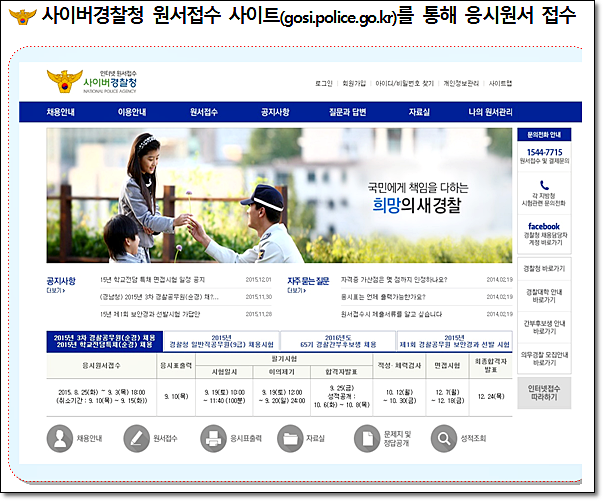This screenshot has height=501, width=603.
Task: Click 더보기 under 자주 묻는 질문
Action: 297,291
